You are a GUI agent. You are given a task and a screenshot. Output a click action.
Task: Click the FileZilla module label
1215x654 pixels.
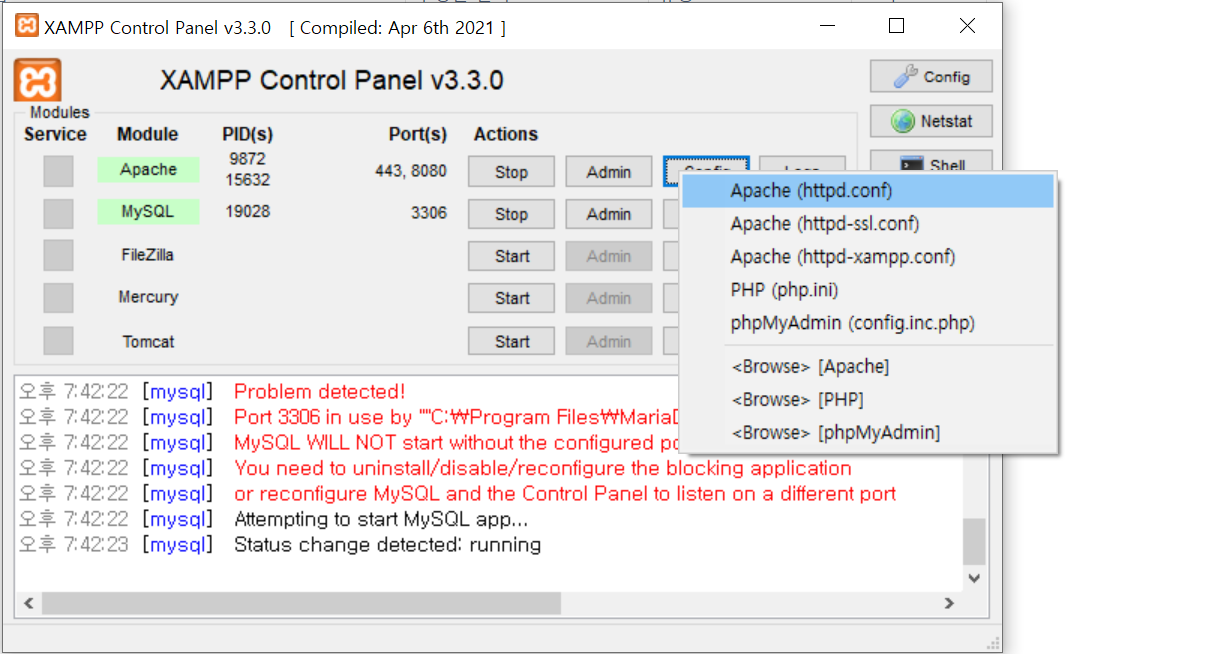148,254
